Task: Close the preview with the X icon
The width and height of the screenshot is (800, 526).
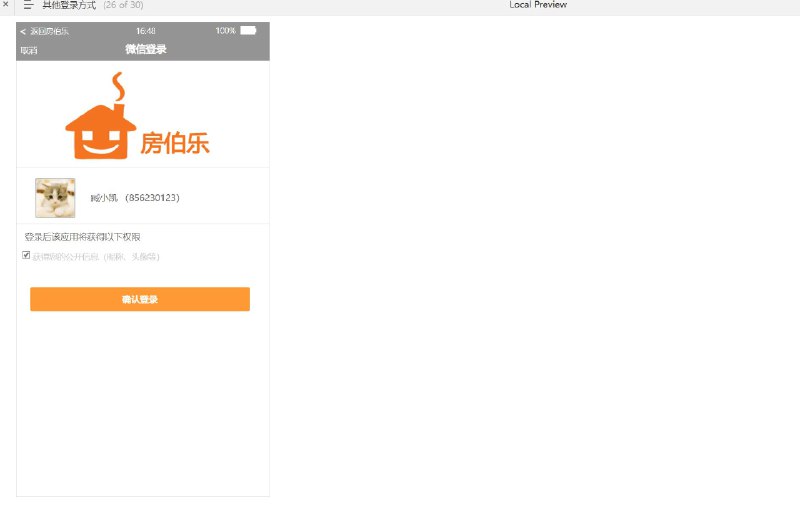Action: (5, 4)
